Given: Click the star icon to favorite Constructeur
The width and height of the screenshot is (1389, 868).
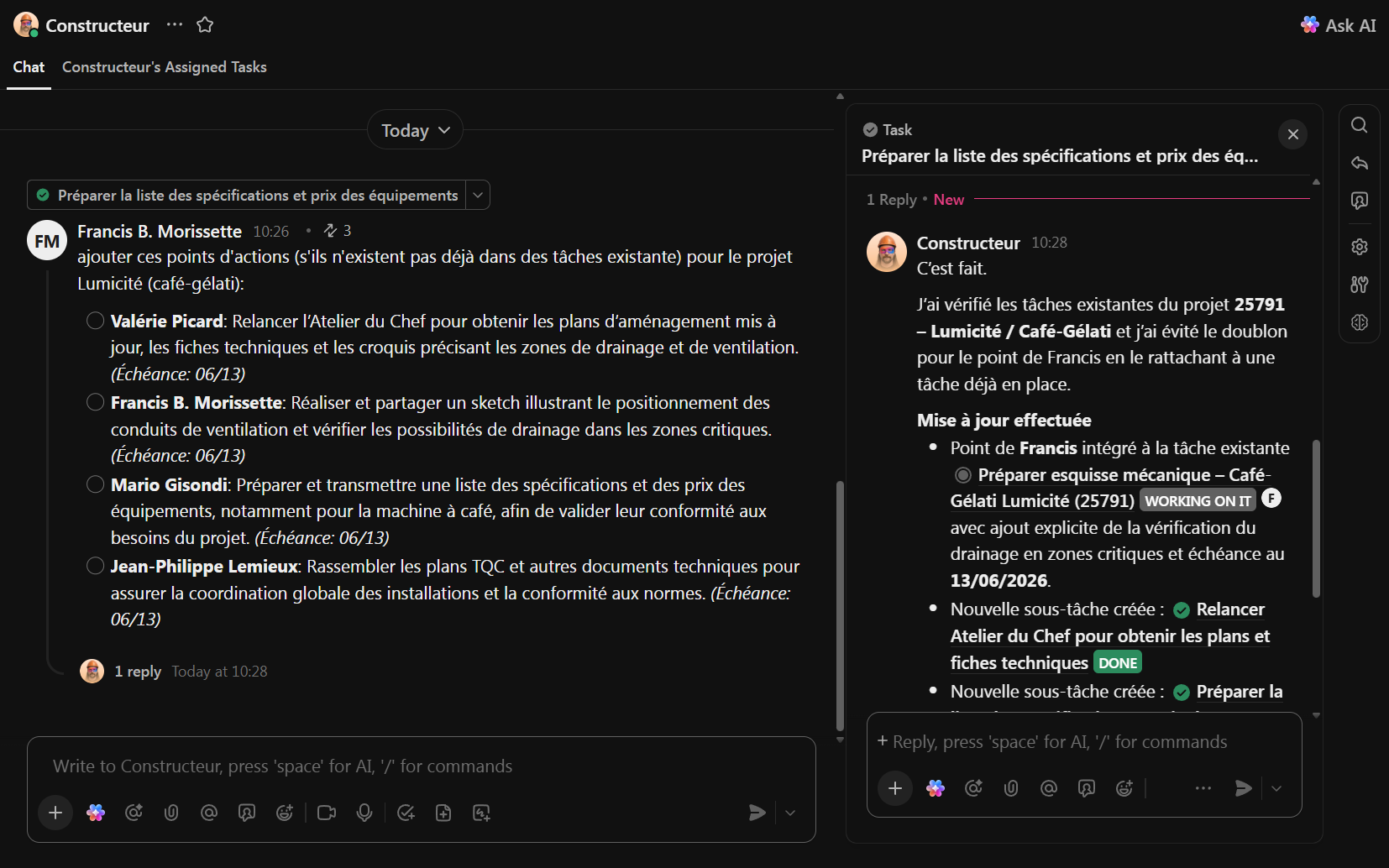Looking at the screenshot, I should click(205, 25).
